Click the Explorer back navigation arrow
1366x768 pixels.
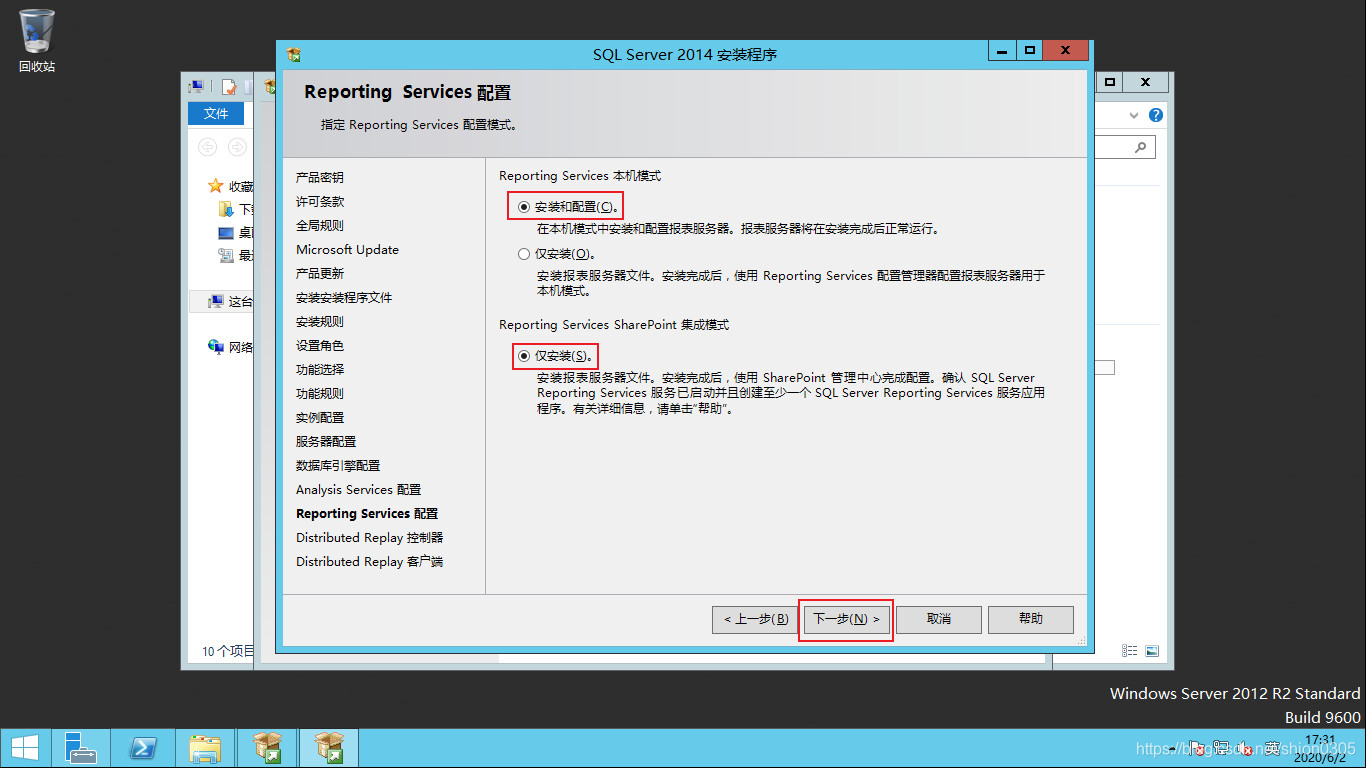pyautogui.click(x=207, y=147)
